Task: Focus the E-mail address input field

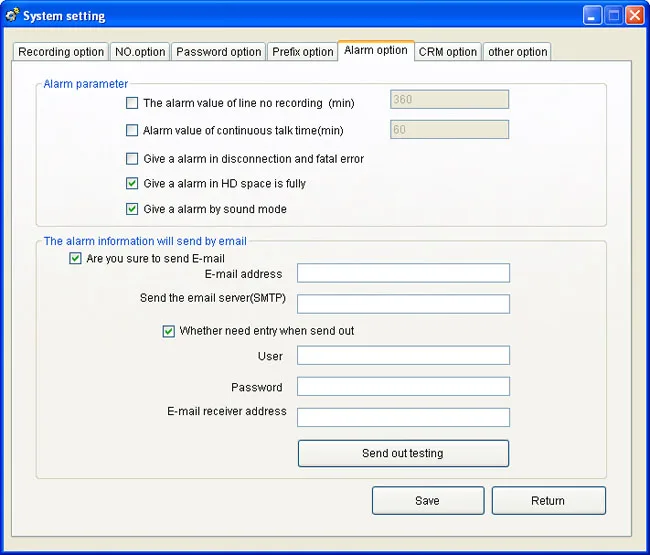Action: coord(403,273)
